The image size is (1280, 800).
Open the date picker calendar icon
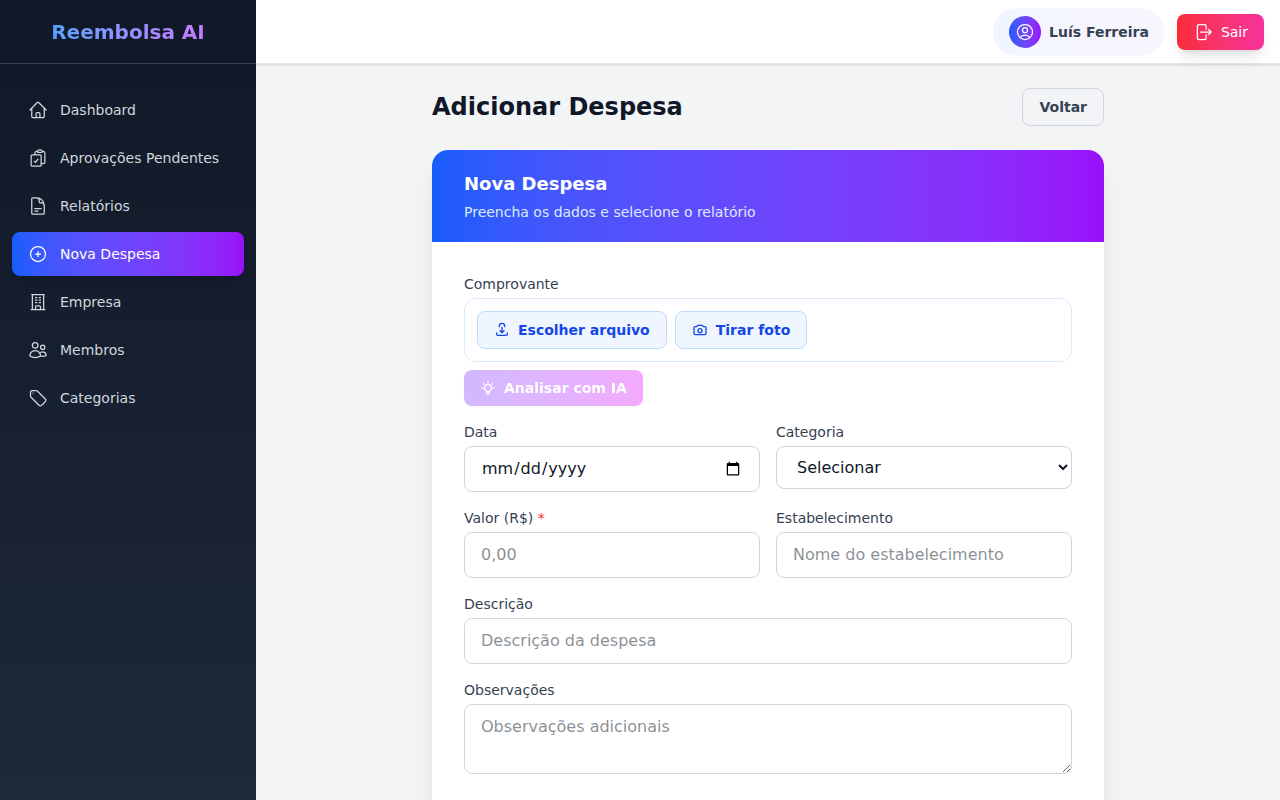click(733, 469)
